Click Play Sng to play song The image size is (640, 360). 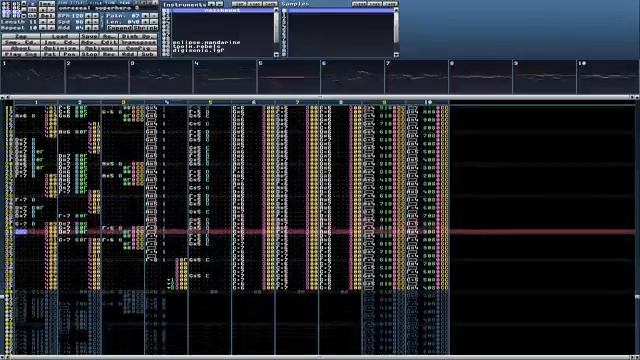(21, 54)
